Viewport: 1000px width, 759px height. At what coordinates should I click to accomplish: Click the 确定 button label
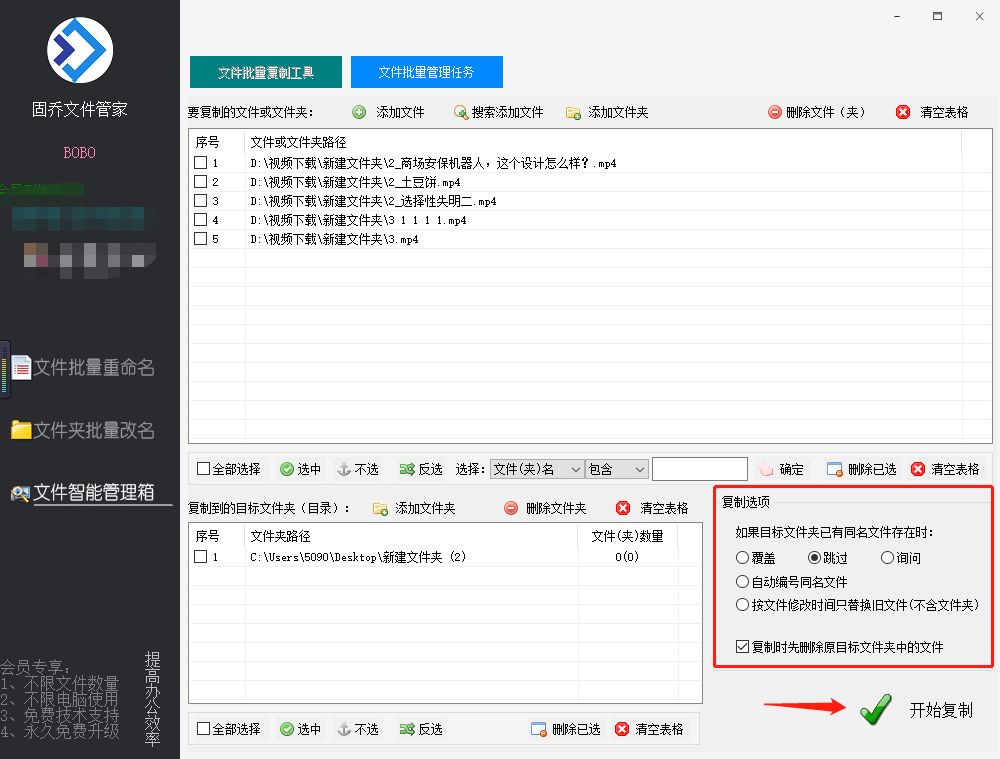[x=791, y=469]
